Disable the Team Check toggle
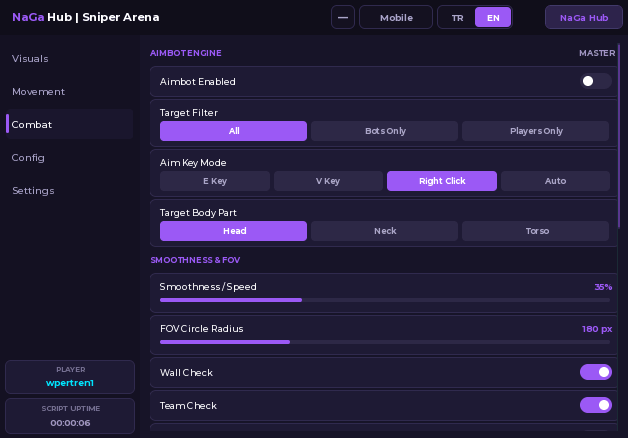This screenshot has width=628, height=438. click(x=596, y=405)
